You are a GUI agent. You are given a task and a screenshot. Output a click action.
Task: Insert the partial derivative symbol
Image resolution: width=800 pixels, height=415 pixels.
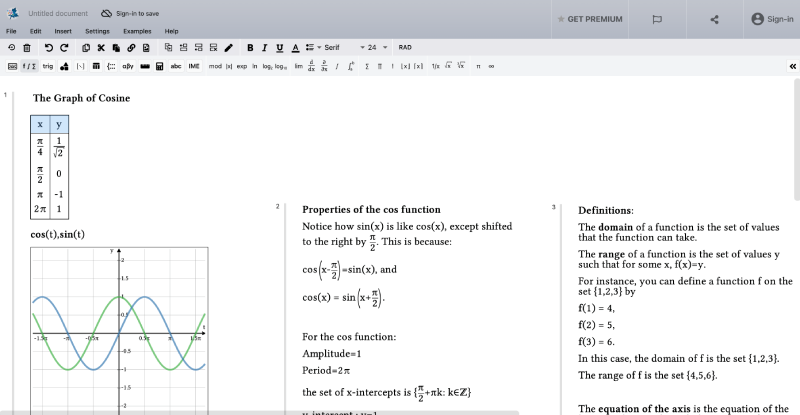tap(324, 66)
